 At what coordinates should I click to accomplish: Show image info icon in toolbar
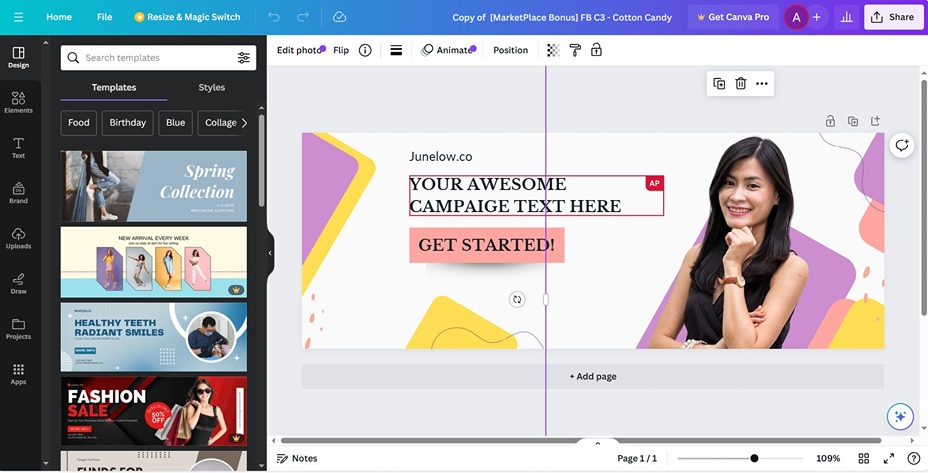click(365, 50)
